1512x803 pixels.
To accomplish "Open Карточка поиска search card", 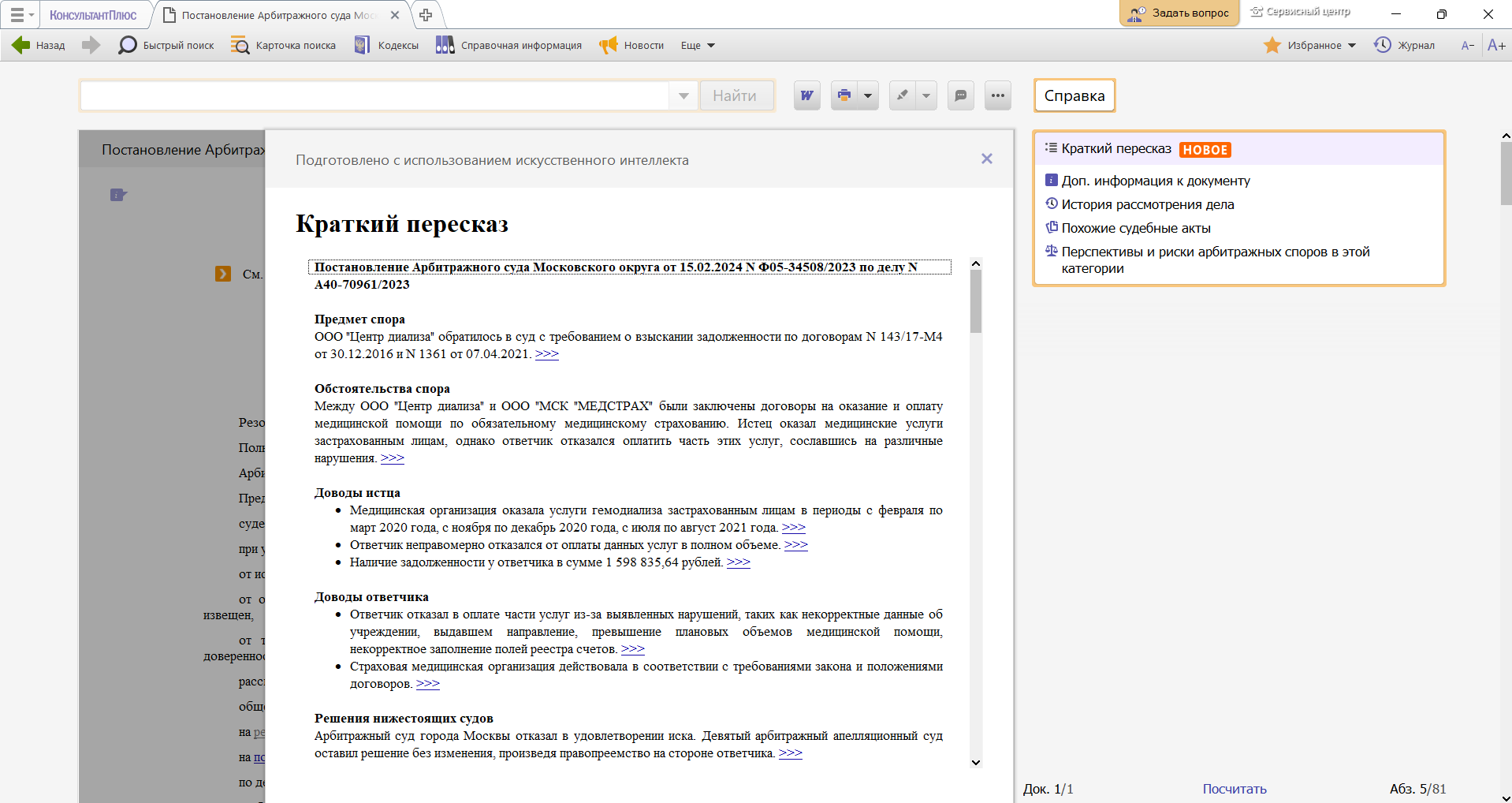I will click(283, 46).
